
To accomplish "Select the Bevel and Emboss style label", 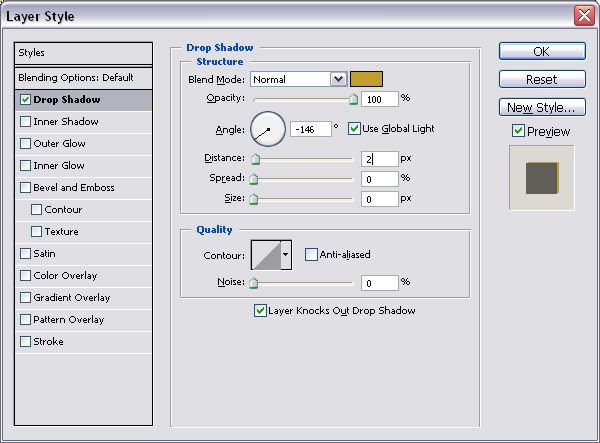I will click(74, 188).
